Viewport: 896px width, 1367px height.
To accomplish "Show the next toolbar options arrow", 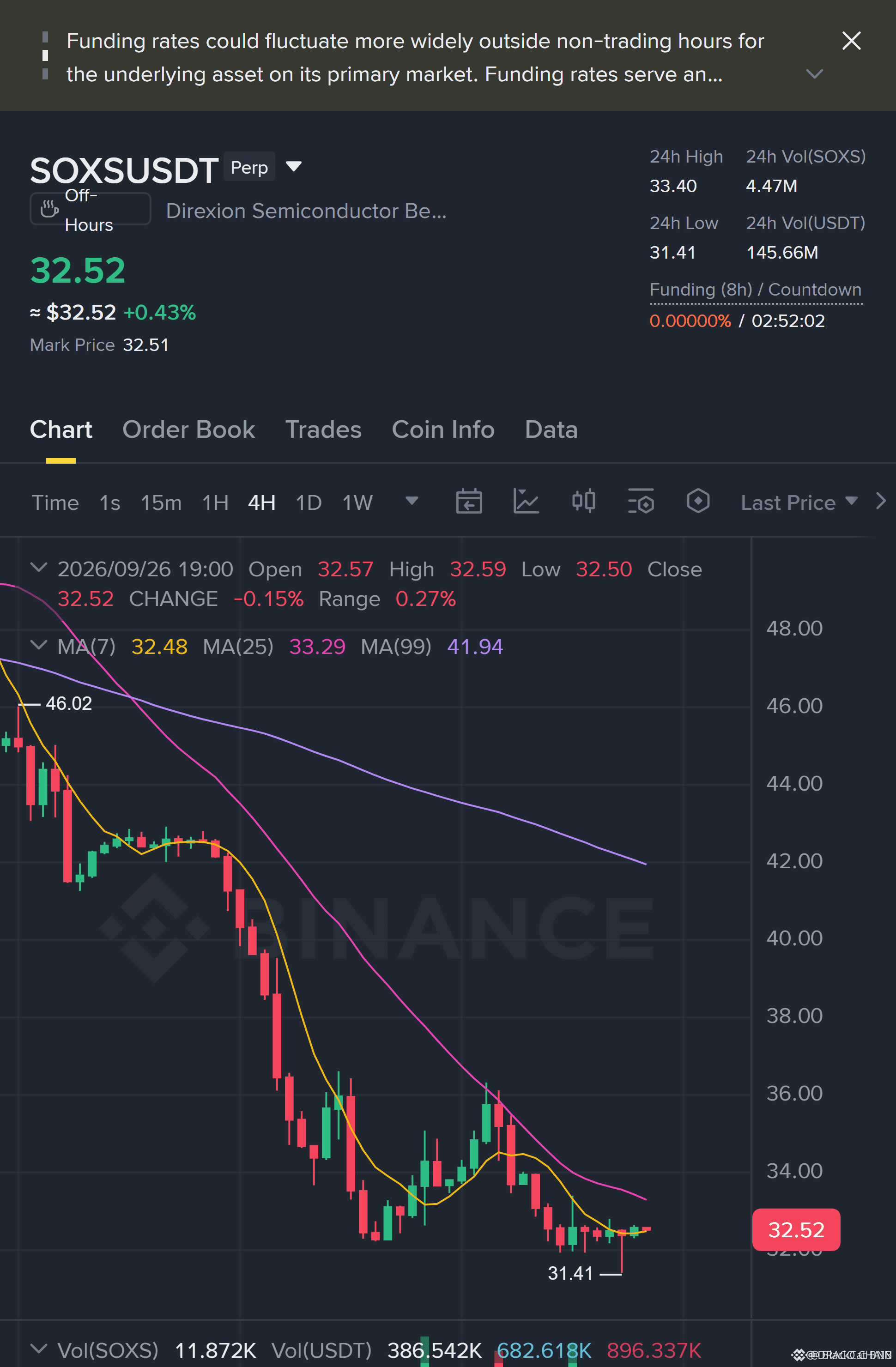I will (x=881, y=502).
